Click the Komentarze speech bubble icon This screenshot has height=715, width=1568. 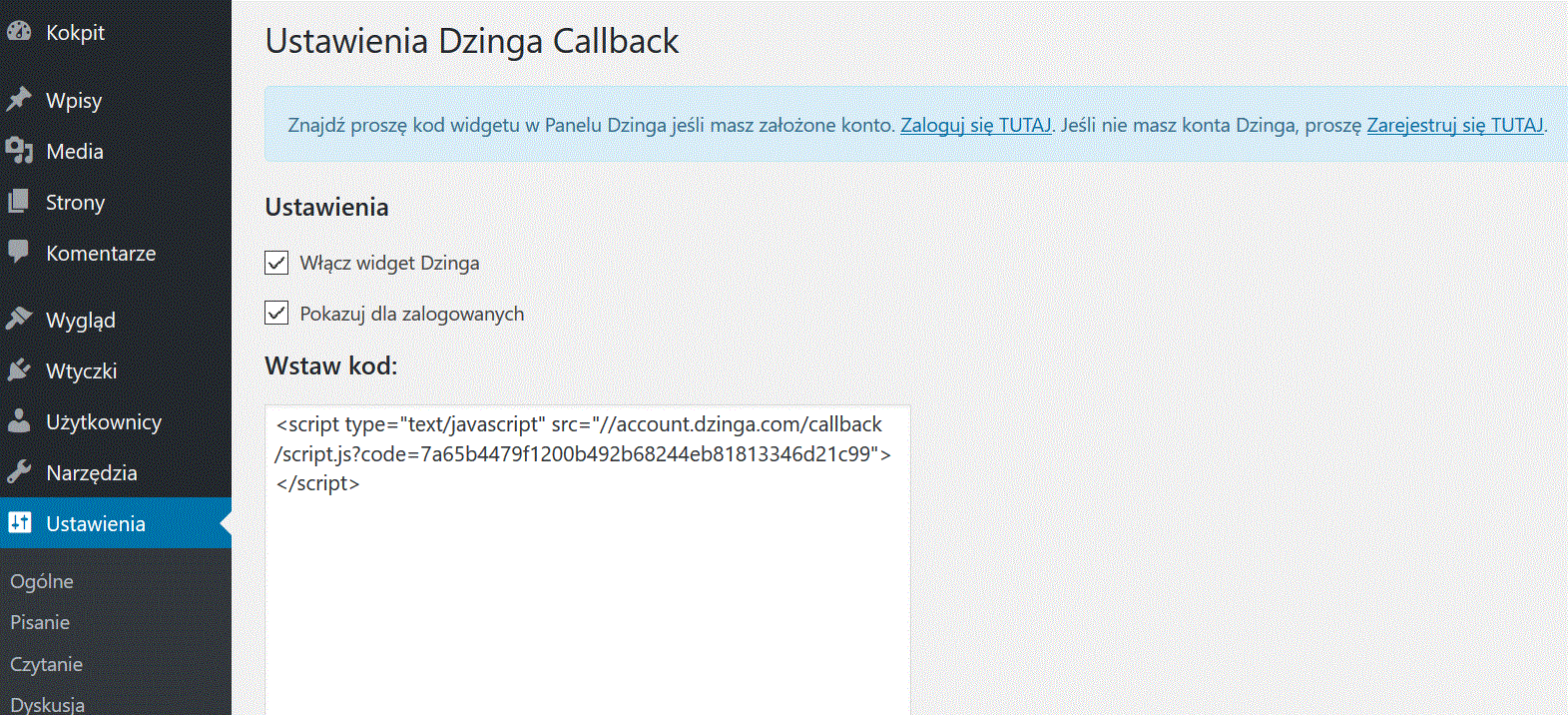tap(19, 252)
